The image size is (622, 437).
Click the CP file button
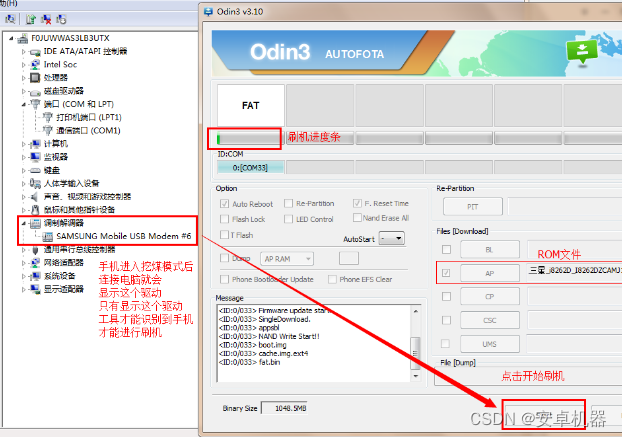490,296
